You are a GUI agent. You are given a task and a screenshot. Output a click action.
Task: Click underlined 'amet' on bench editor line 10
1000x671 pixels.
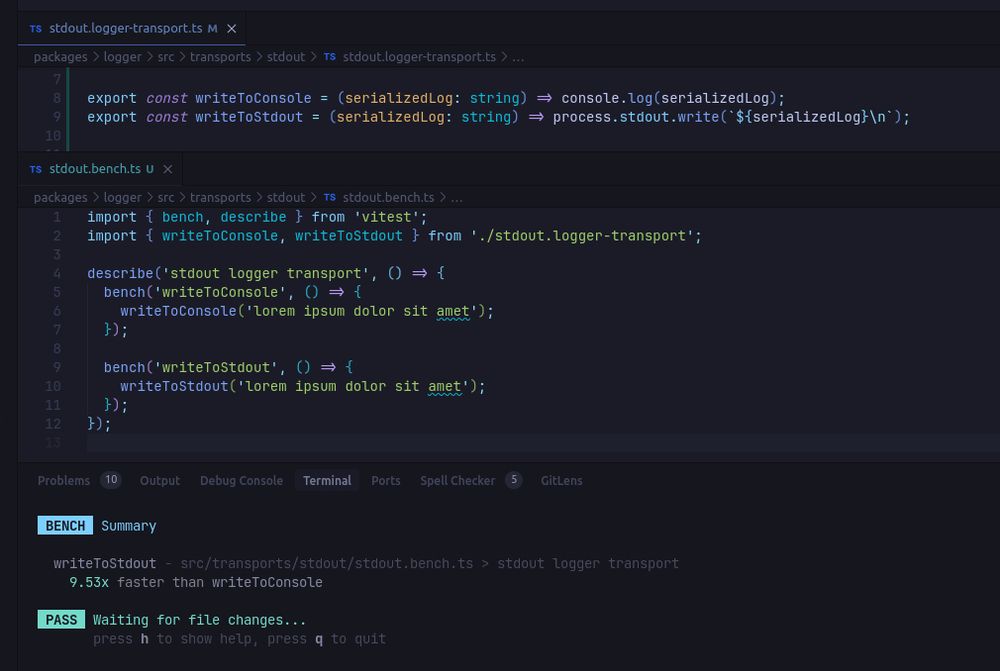(x=445, y=387)
